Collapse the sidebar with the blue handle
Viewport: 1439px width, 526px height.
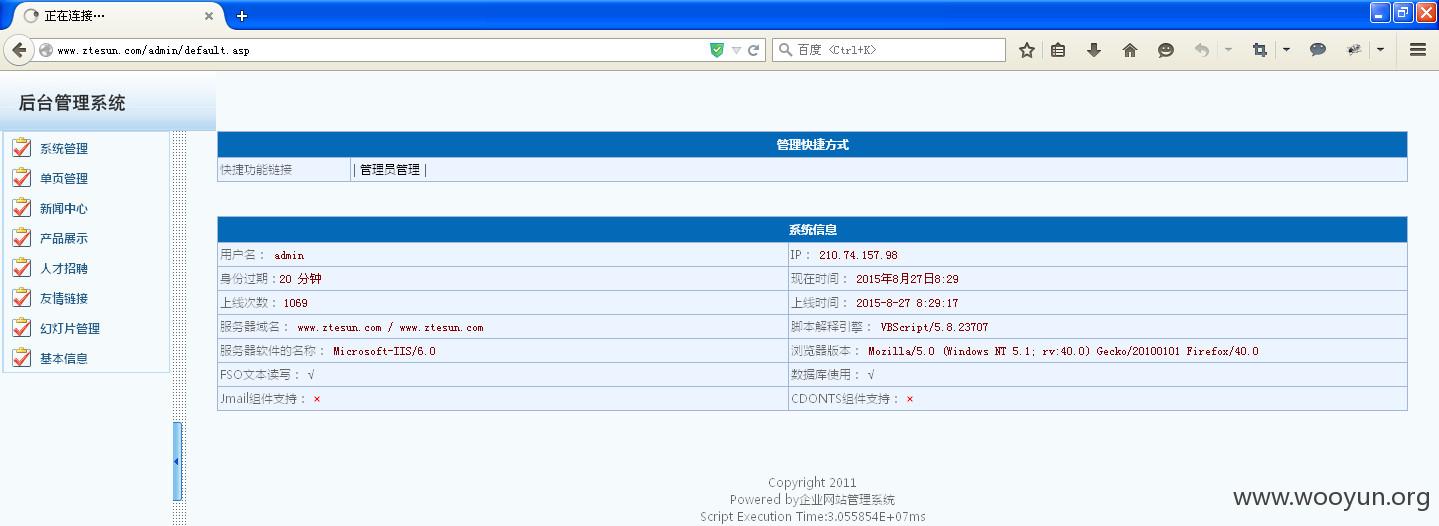177,461
